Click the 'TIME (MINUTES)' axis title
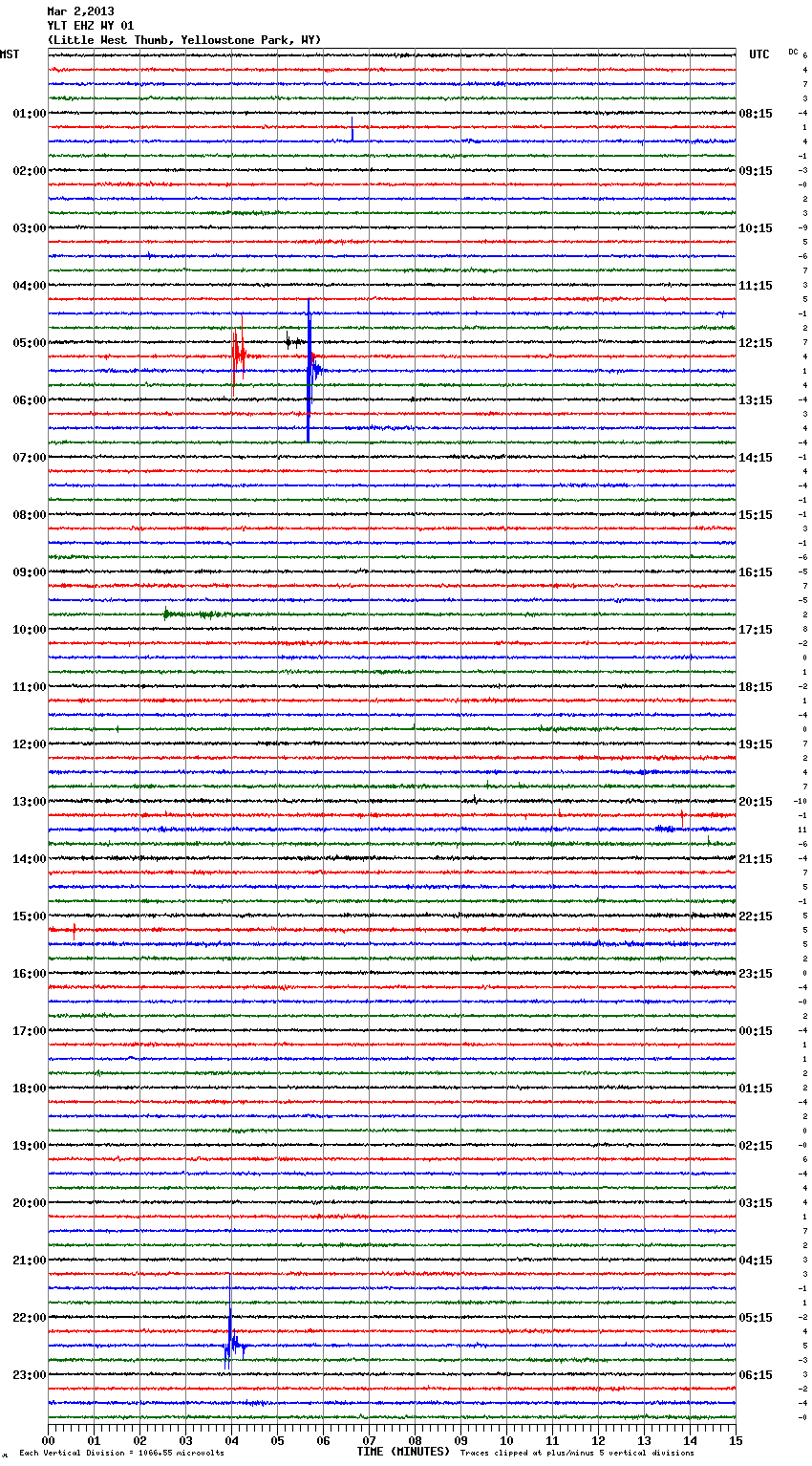The width and height of the screenshot is (812, 1466). pos(403,1452)
